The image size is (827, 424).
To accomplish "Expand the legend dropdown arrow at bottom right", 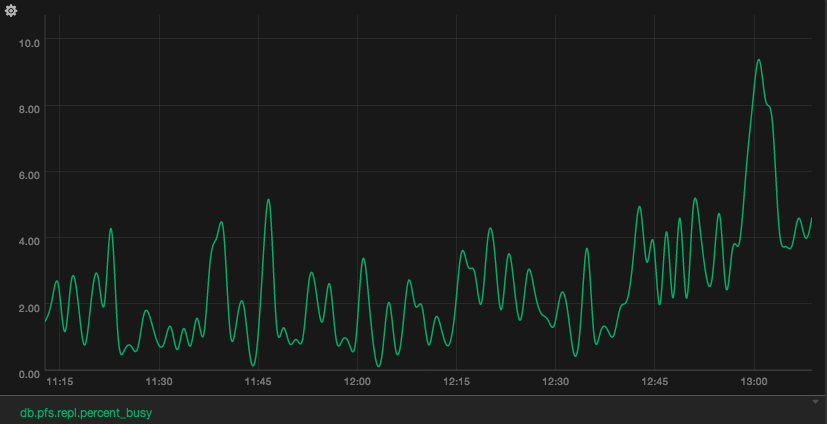I will pos(815,402).
